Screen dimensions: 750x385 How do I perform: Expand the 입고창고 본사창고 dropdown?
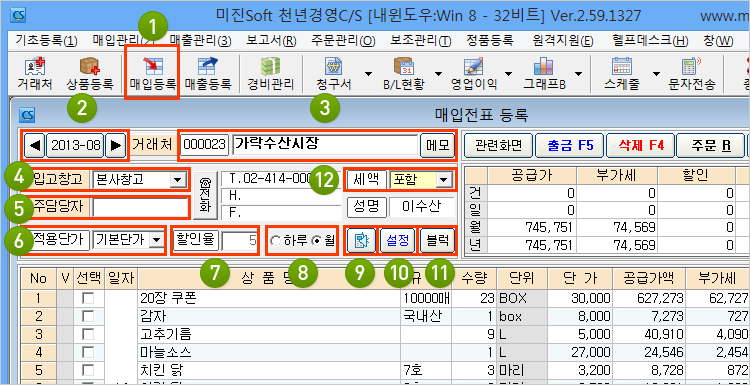[177, 180]
